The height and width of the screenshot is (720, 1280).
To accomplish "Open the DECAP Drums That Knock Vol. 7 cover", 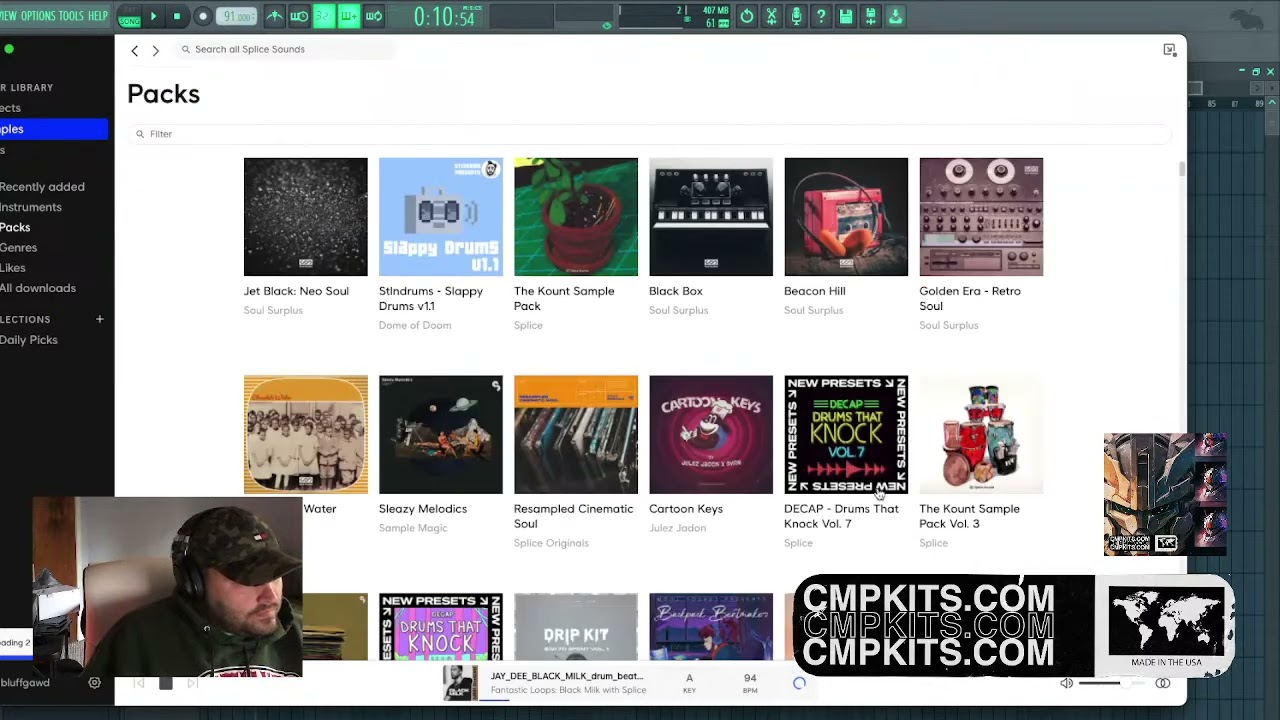I will [846, 435].
